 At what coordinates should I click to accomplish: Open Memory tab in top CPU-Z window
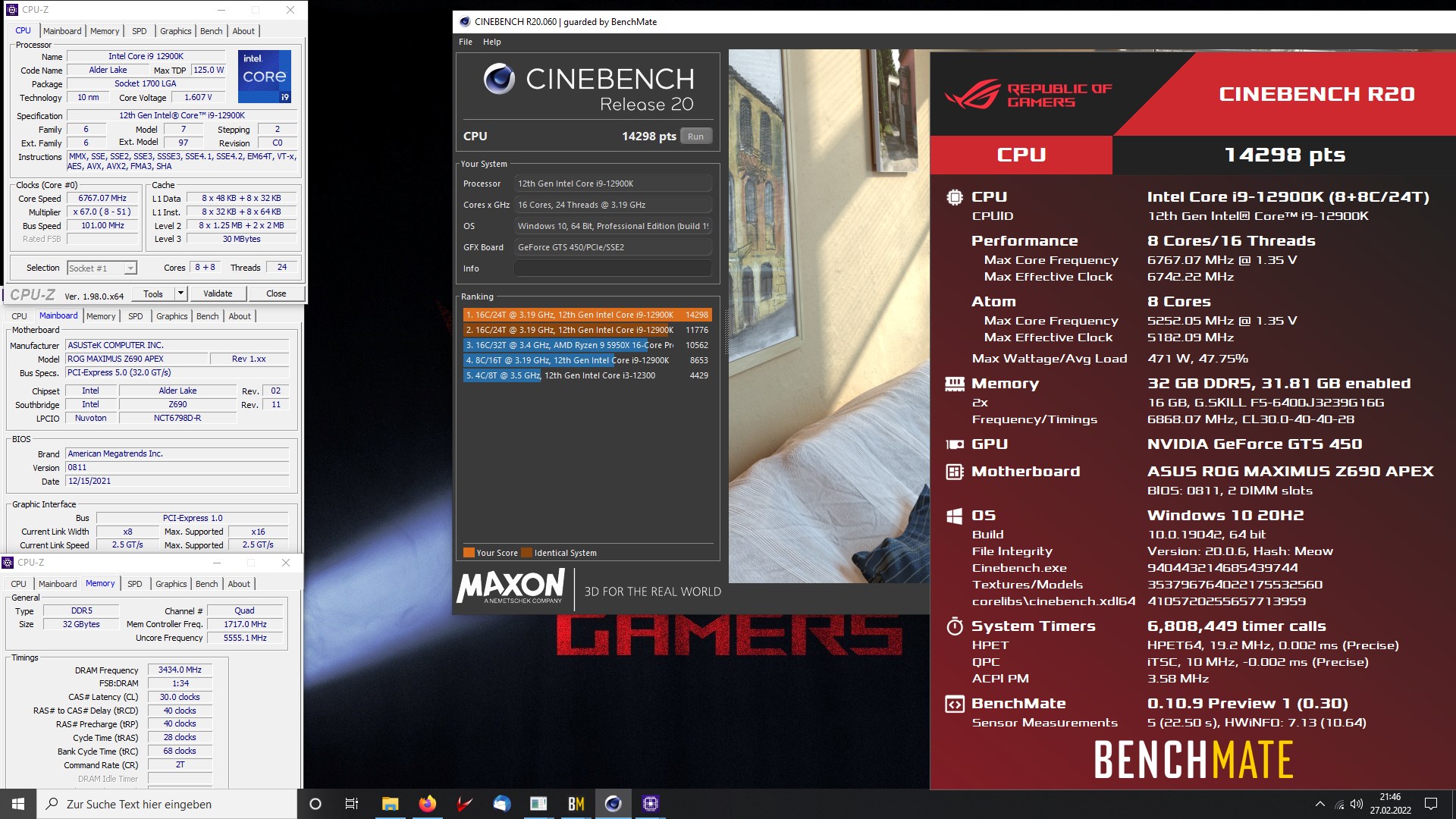coord(105,31)
